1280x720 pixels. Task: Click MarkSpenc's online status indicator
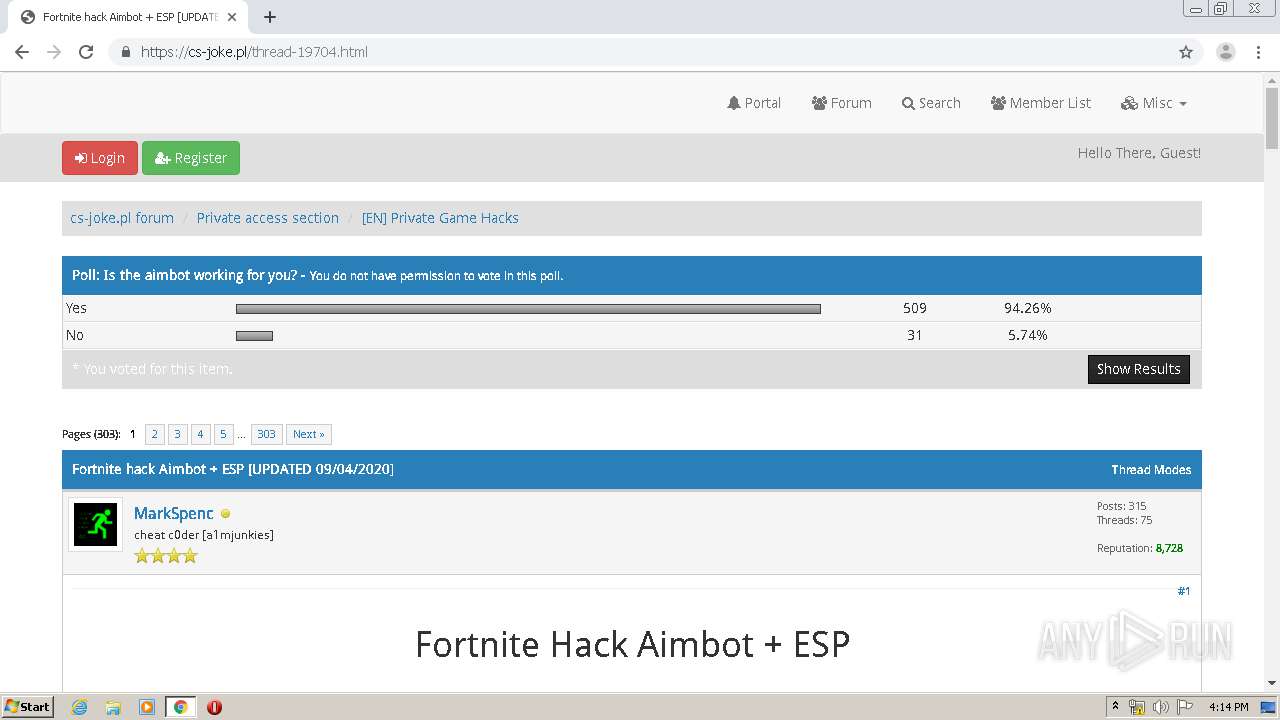point(225,514)
